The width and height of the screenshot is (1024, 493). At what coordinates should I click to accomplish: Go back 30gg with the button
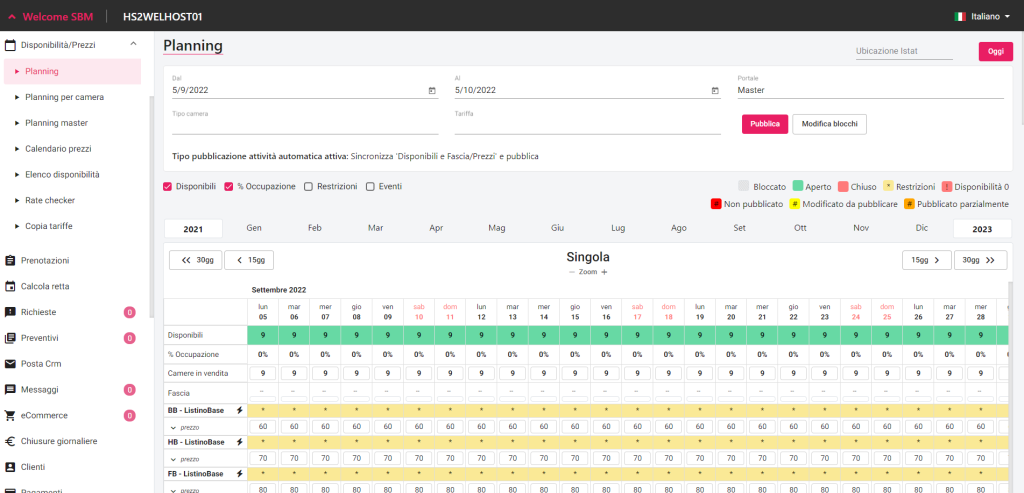195,260
